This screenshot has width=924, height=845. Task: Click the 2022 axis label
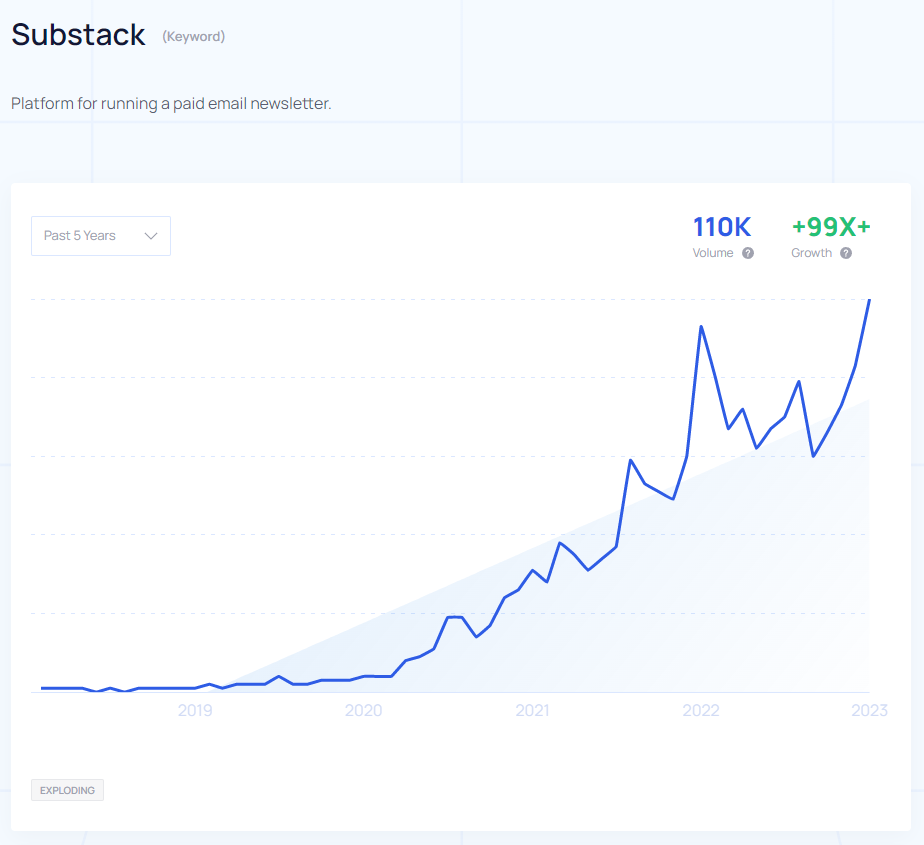coord(701,711)
